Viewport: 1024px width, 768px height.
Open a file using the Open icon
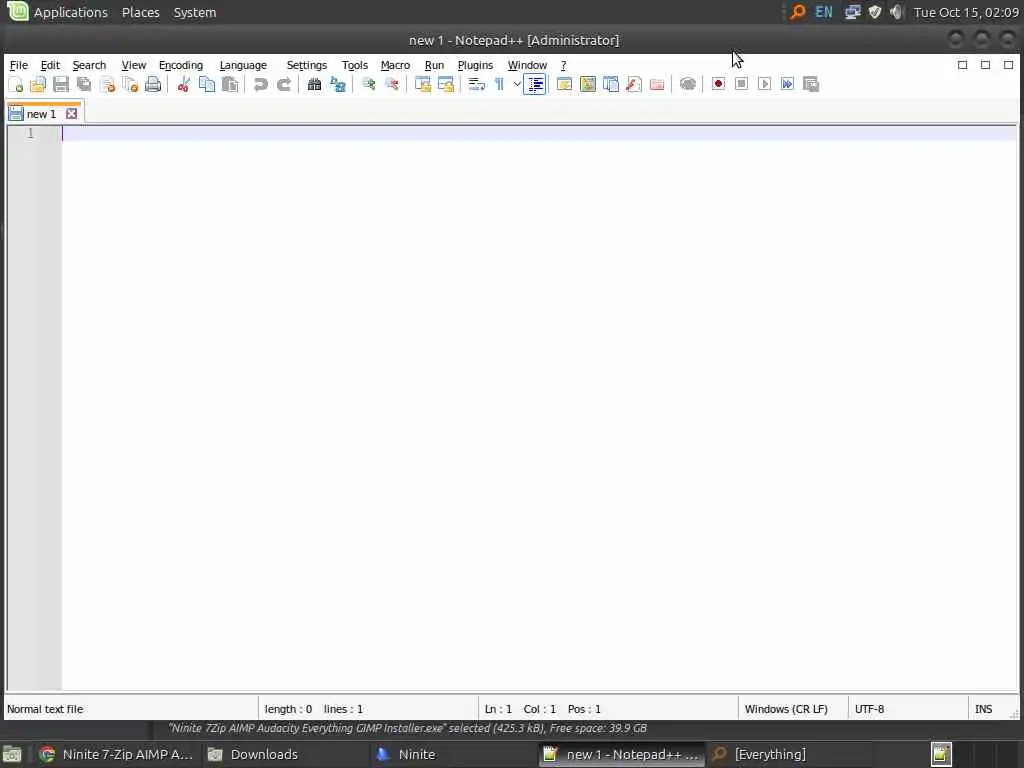pos(38,84)
